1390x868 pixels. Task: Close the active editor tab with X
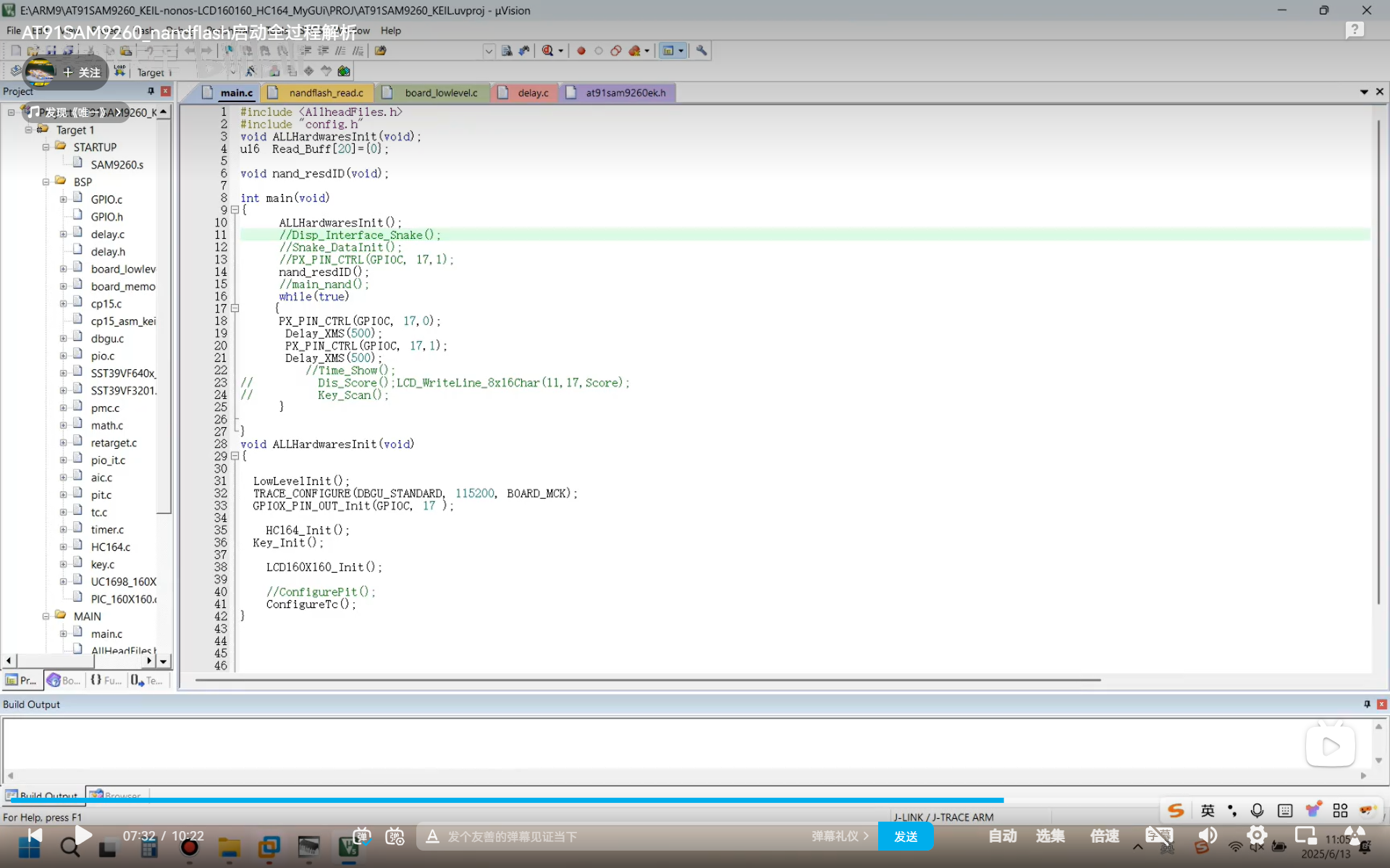point(1380,92)
